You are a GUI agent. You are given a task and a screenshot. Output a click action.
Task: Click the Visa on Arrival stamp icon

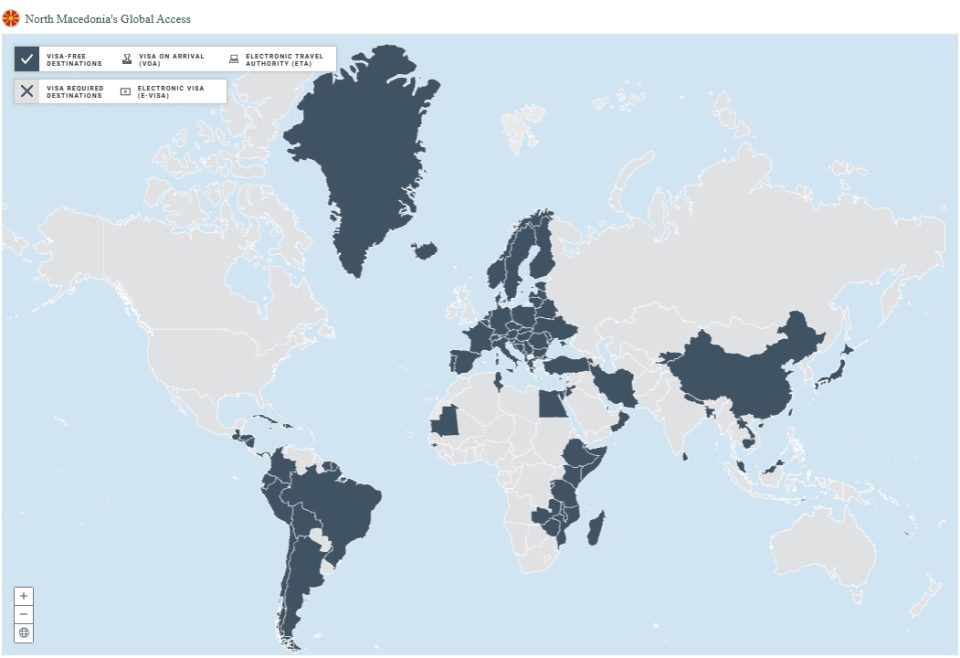point(127,59)
